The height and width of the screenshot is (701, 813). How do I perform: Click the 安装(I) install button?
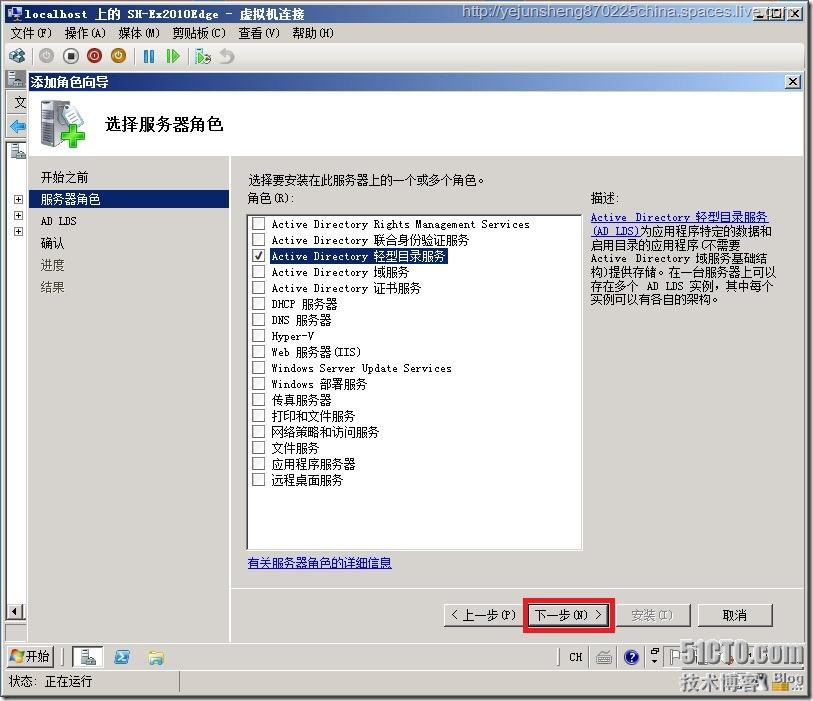point(652,615)
